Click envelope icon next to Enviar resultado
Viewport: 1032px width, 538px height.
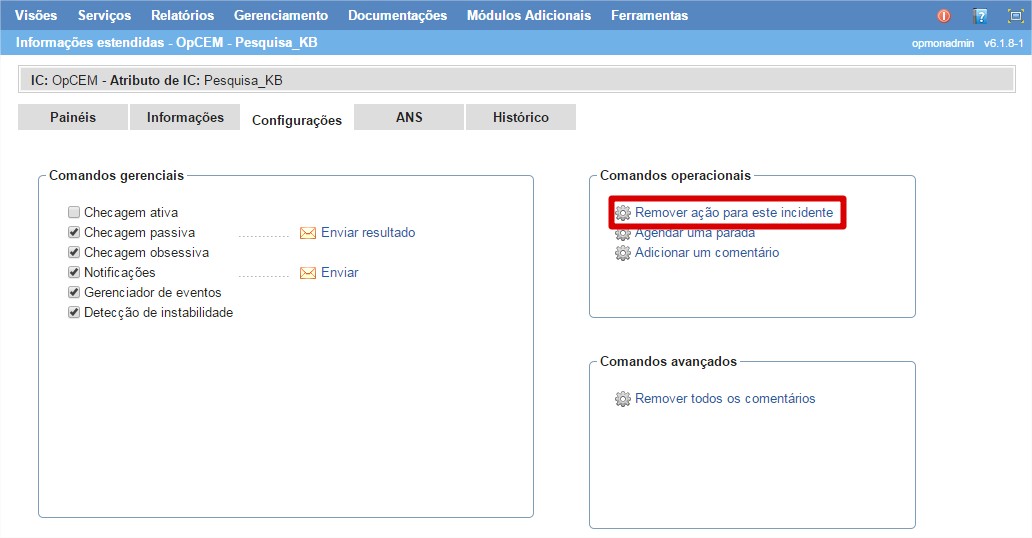[308, 233]
